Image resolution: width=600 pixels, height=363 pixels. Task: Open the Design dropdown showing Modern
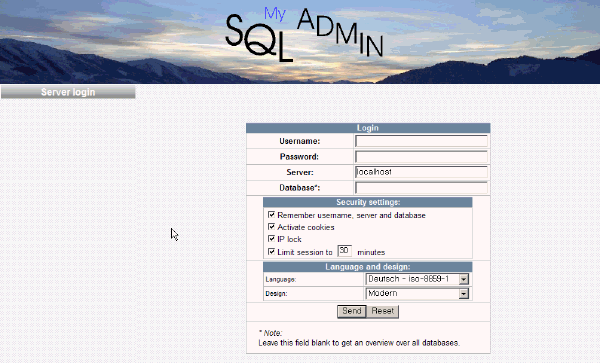tap(417, 294)
